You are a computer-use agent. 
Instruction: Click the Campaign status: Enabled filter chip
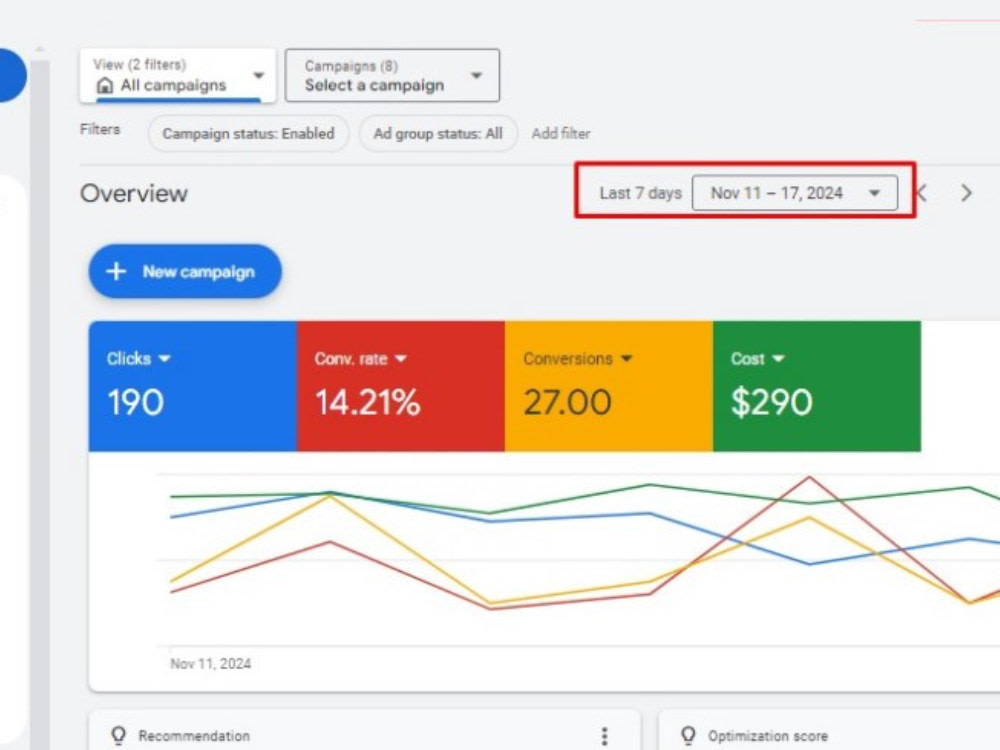coord(249,133)
